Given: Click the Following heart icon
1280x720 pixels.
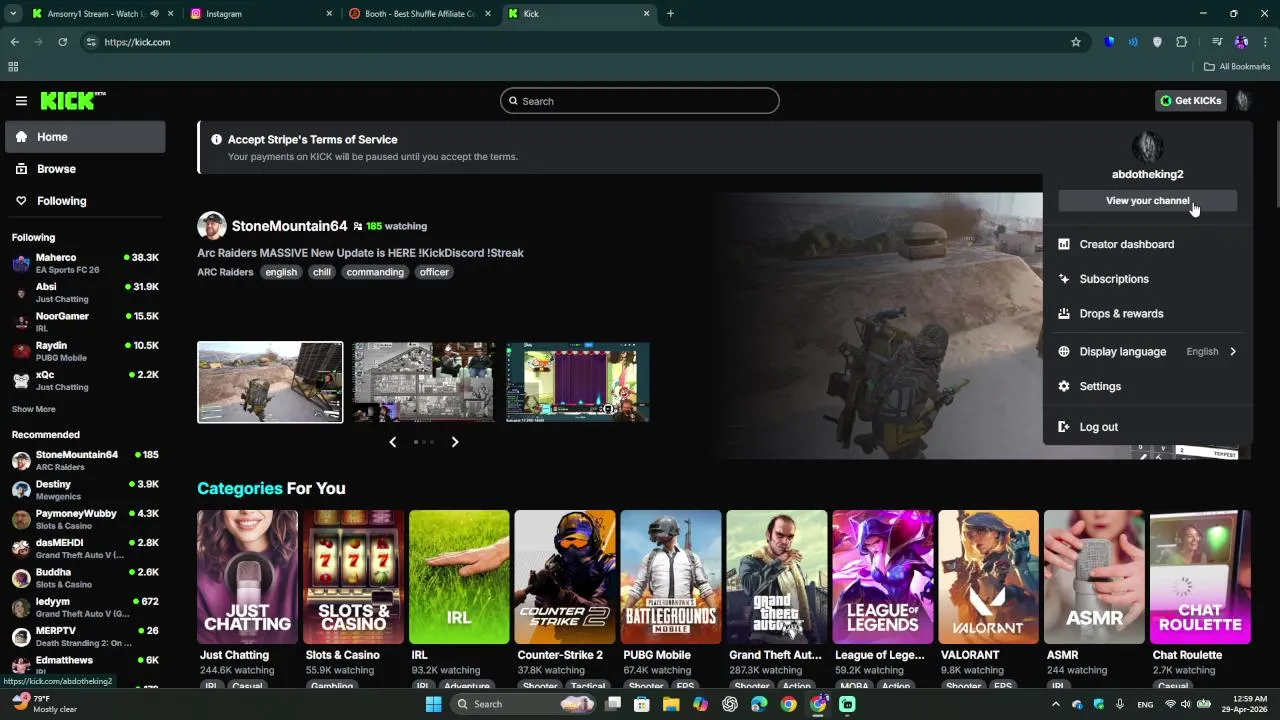Looking at the screenshot, I should pyautogui.click(x=22, y=201).
